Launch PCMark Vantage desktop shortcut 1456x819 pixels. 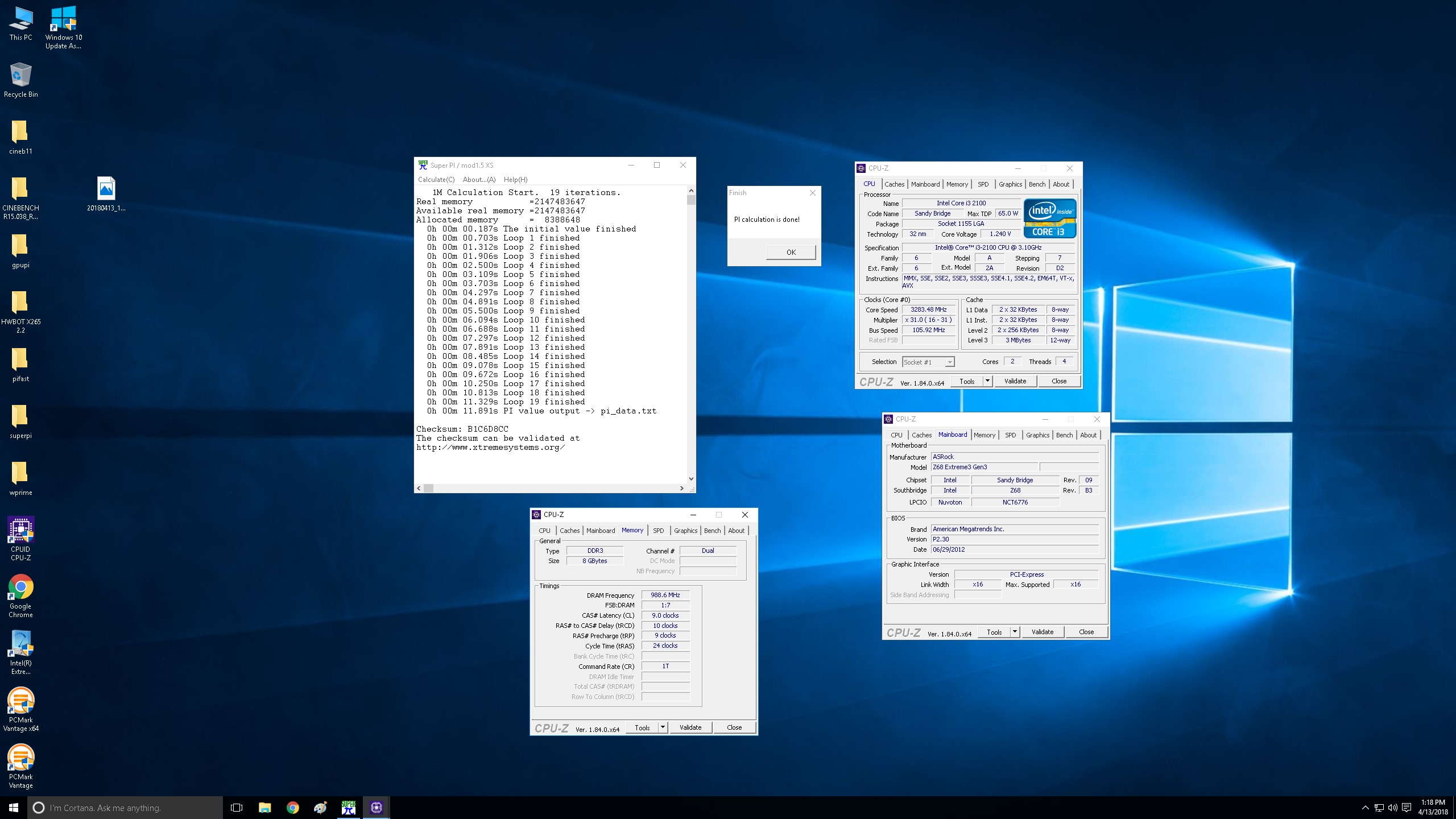coord(20,766)
